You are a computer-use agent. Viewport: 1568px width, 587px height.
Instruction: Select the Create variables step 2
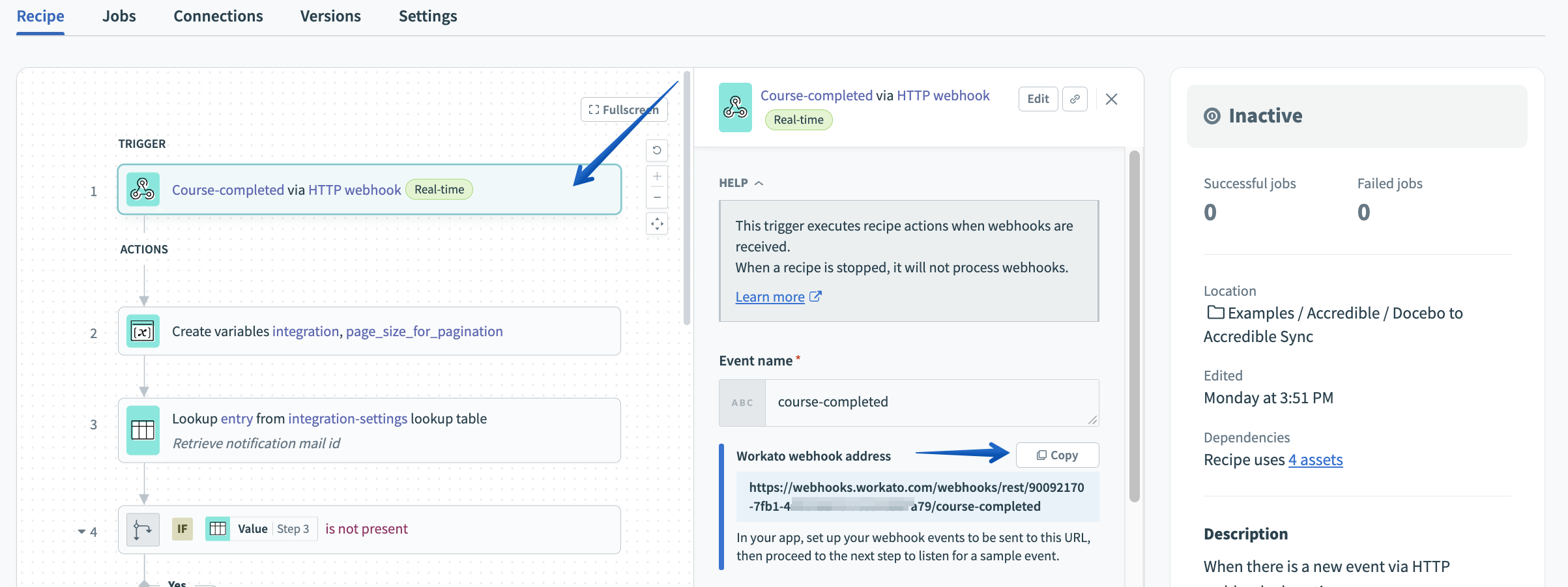[370, 332]
